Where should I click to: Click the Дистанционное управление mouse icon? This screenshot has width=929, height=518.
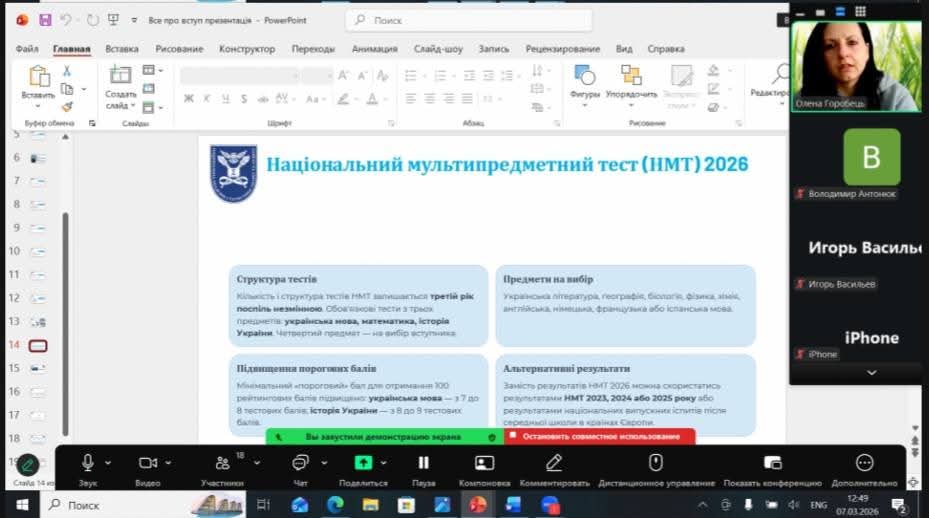(x=656, y=463)
